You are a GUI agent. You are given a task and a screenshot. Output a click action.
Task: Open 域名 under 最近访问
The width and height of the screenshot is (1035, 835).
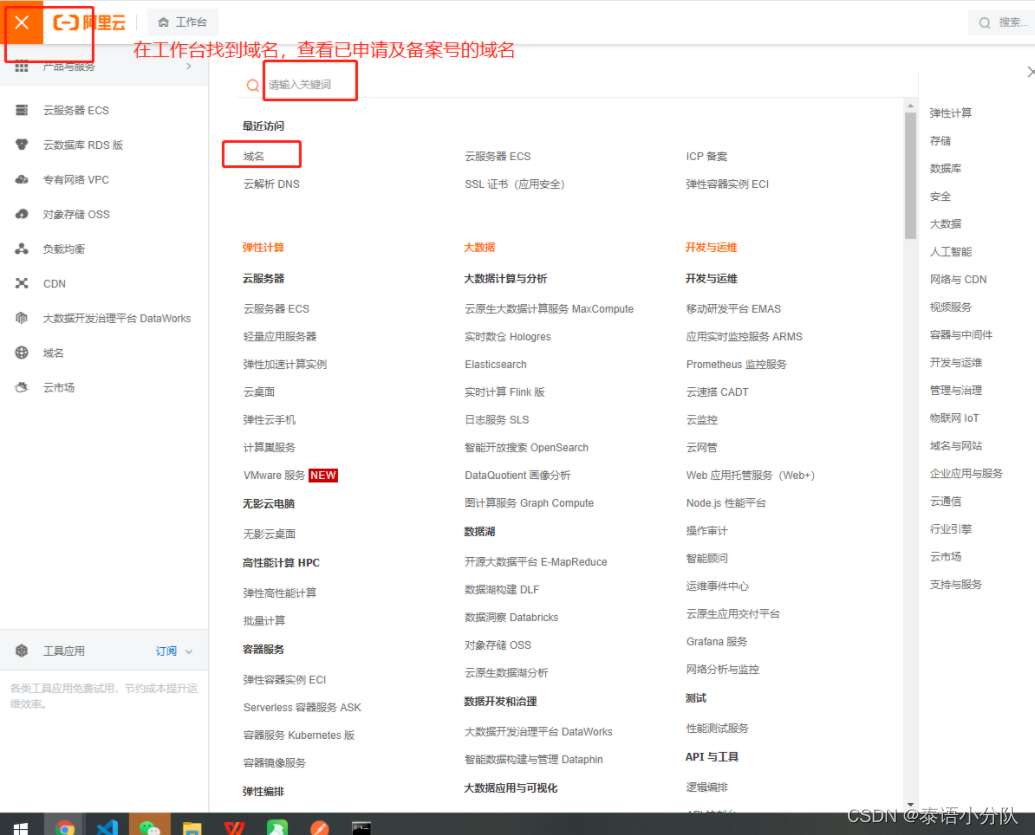[253, 156]
